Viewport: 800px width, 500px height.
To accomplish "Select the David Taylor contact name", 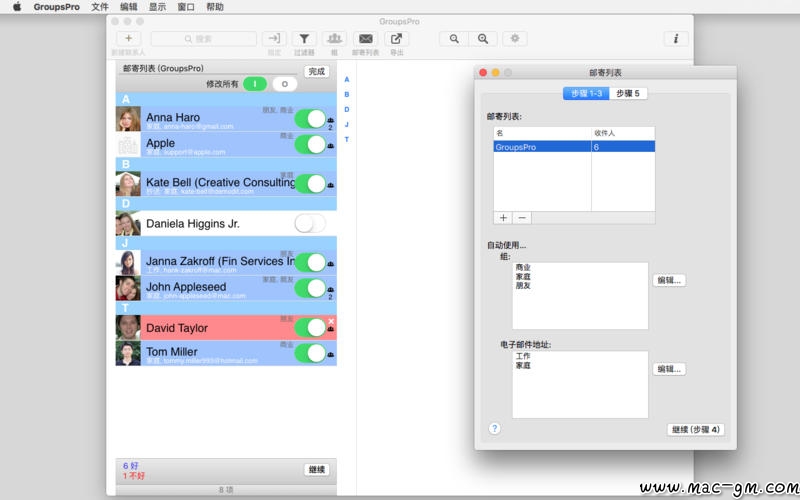I will (177, 328).
